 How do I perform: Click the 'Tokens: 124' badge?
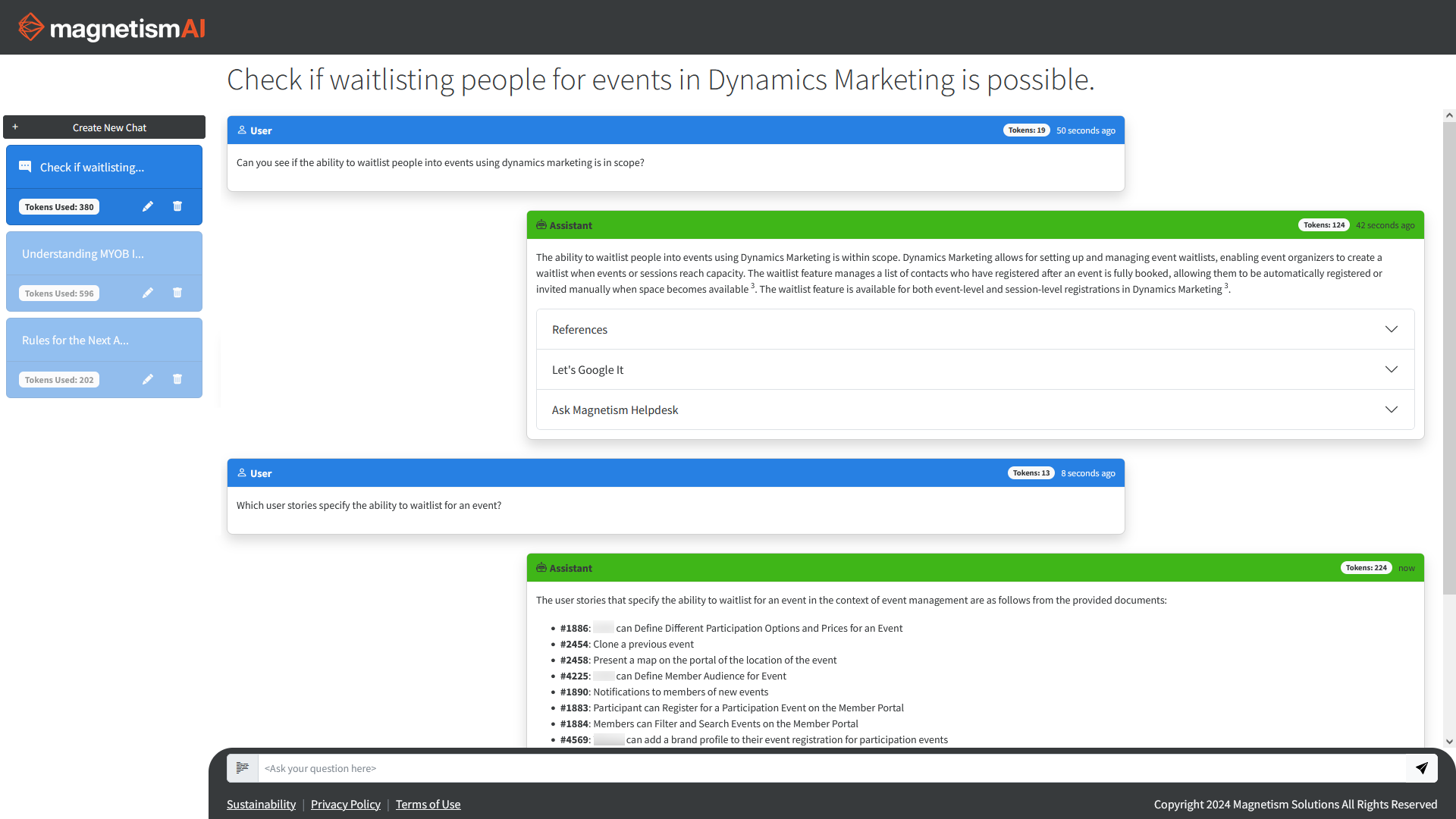[x=1324, y=225]
